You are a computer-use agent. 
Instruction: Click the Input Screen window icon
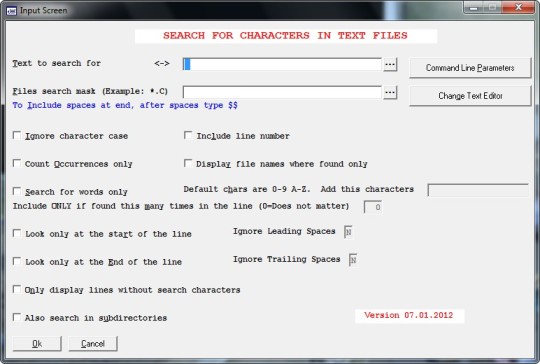pos(11,11)
